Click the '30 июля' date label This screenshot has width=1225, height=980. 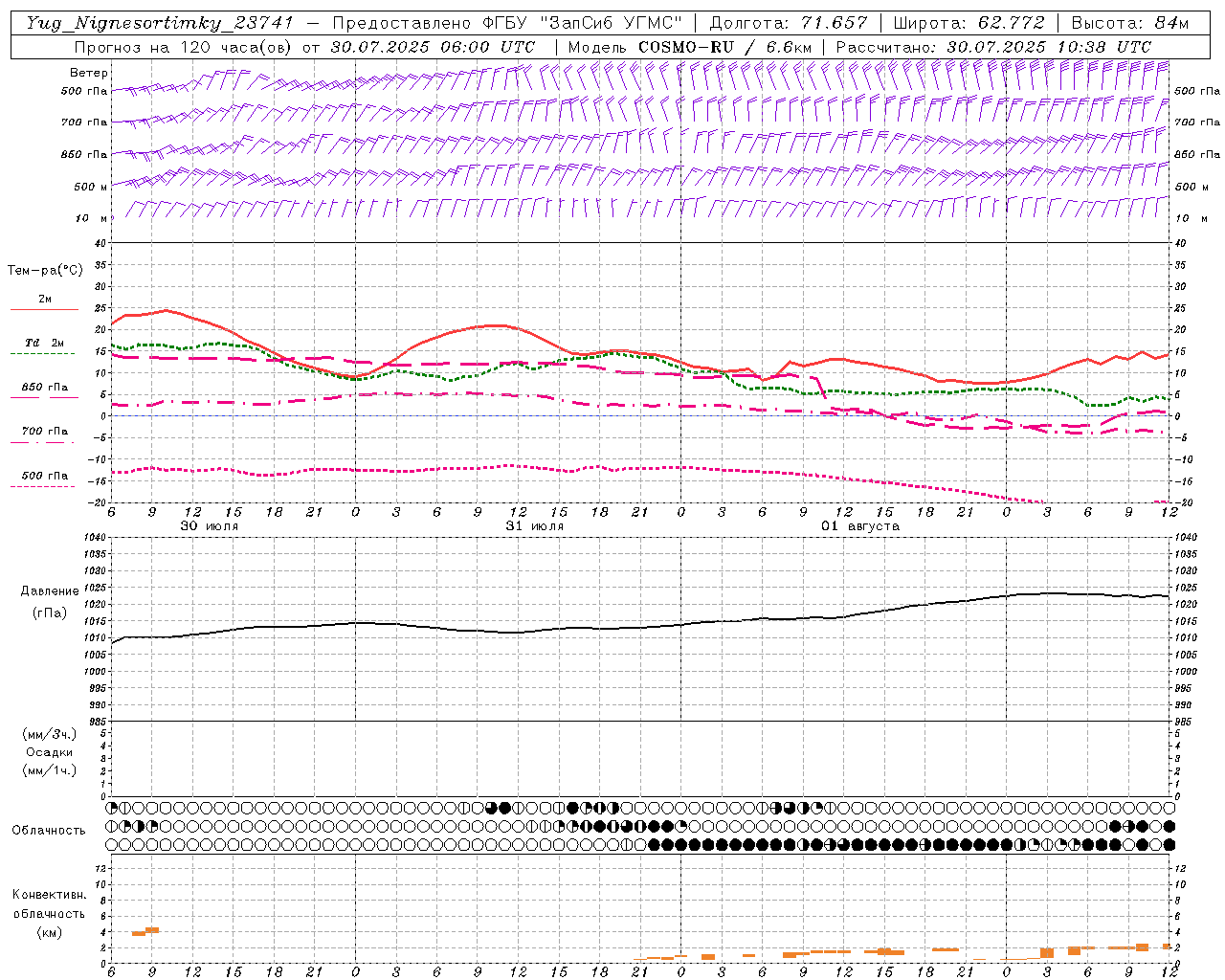209,526
